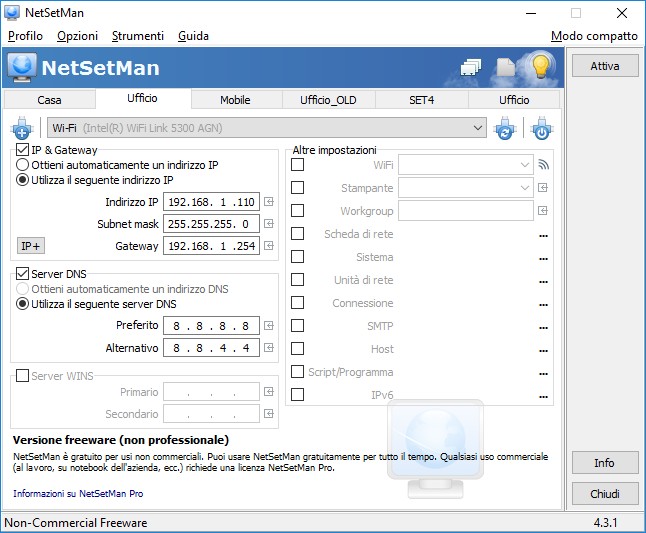Select Ottieni automaticamente un indirizzo IP
646x533 pixels.
[22, 165]
